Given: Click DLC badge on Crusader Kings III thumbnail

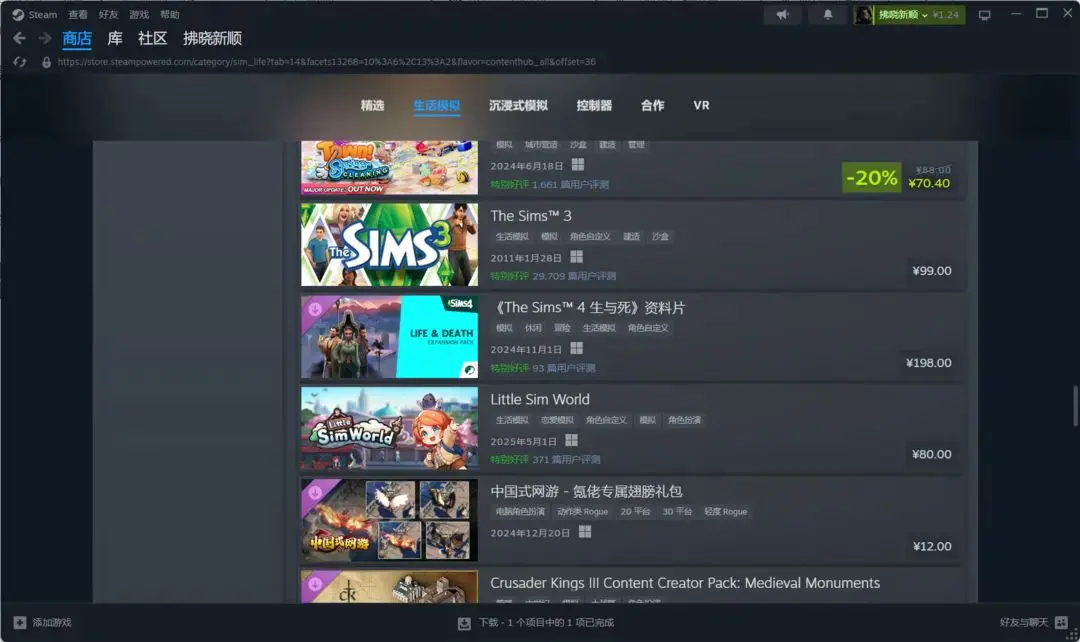Looking at the screenshot, I should pos(315,584).
